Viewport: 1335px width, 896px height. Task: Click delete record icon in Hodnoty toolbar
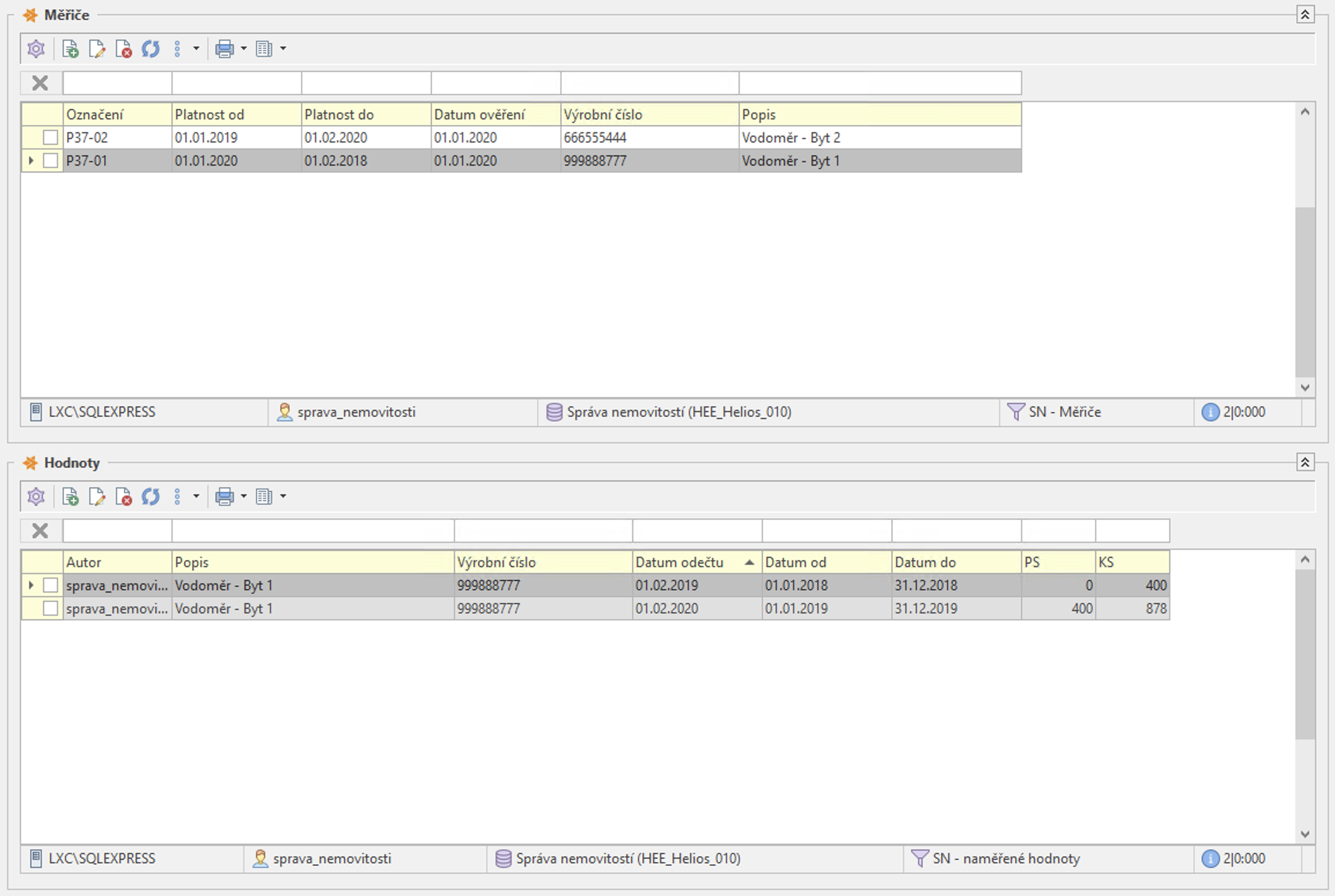[123, 497]
